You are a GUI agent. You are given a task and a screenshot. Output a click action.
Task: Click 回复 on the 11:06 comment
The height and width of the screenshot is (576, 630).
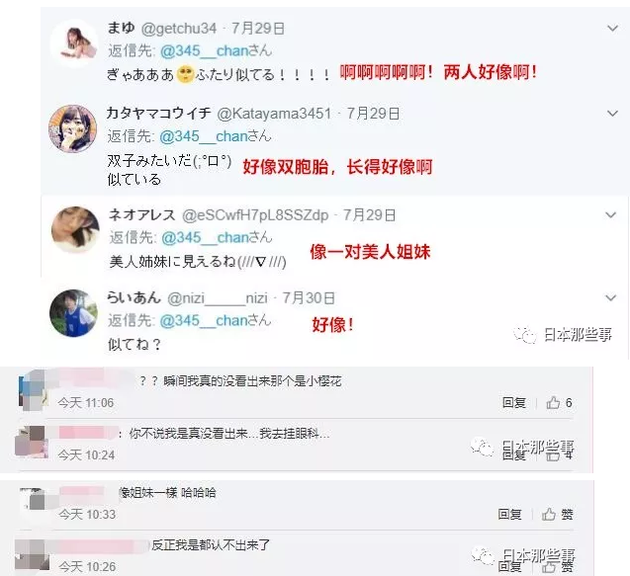click(514, 402)
